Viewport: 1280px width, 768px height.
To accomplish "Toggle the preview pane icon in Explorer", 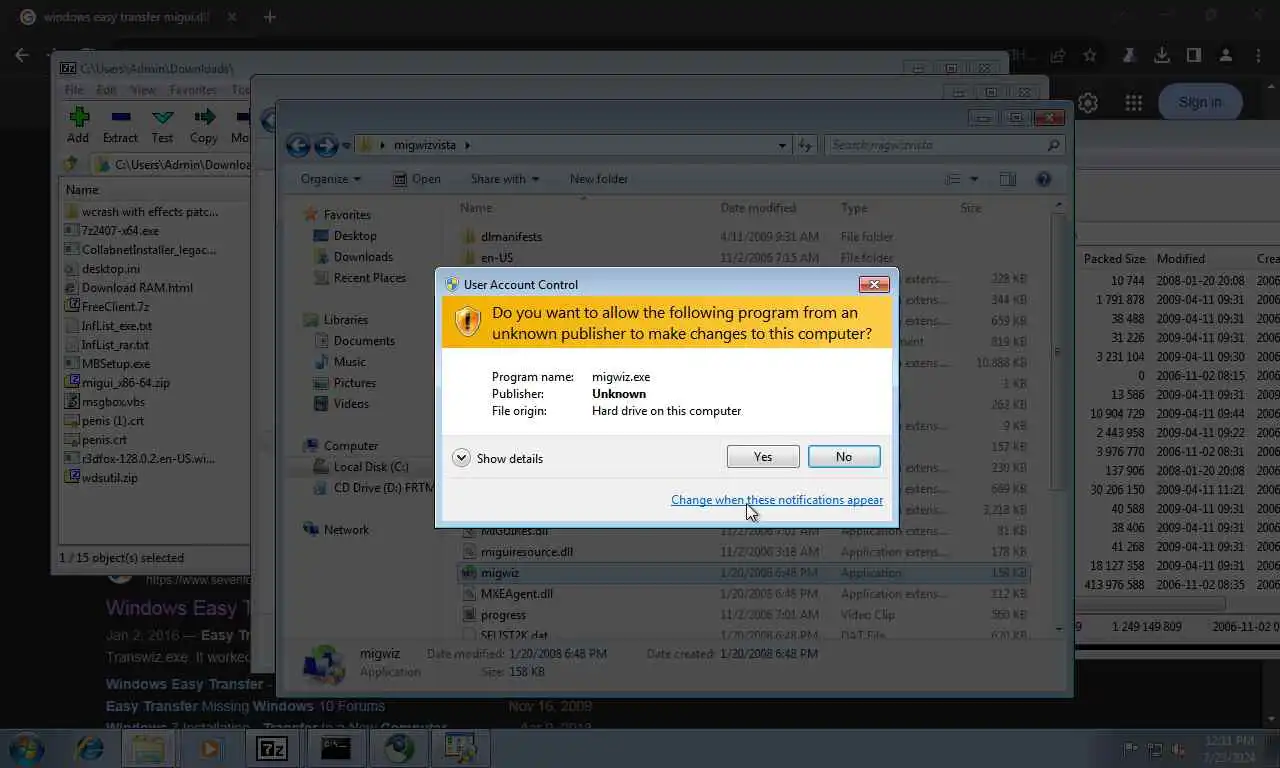I will (x=1008, y=179).
